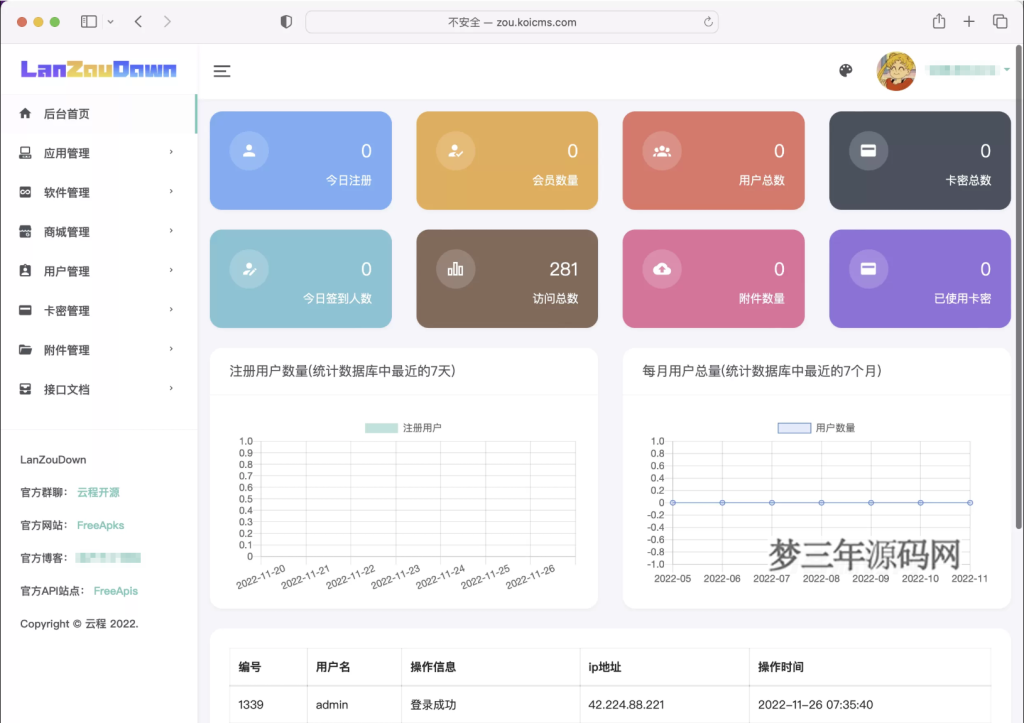Open the FreeApks official website link

point(100,525)
